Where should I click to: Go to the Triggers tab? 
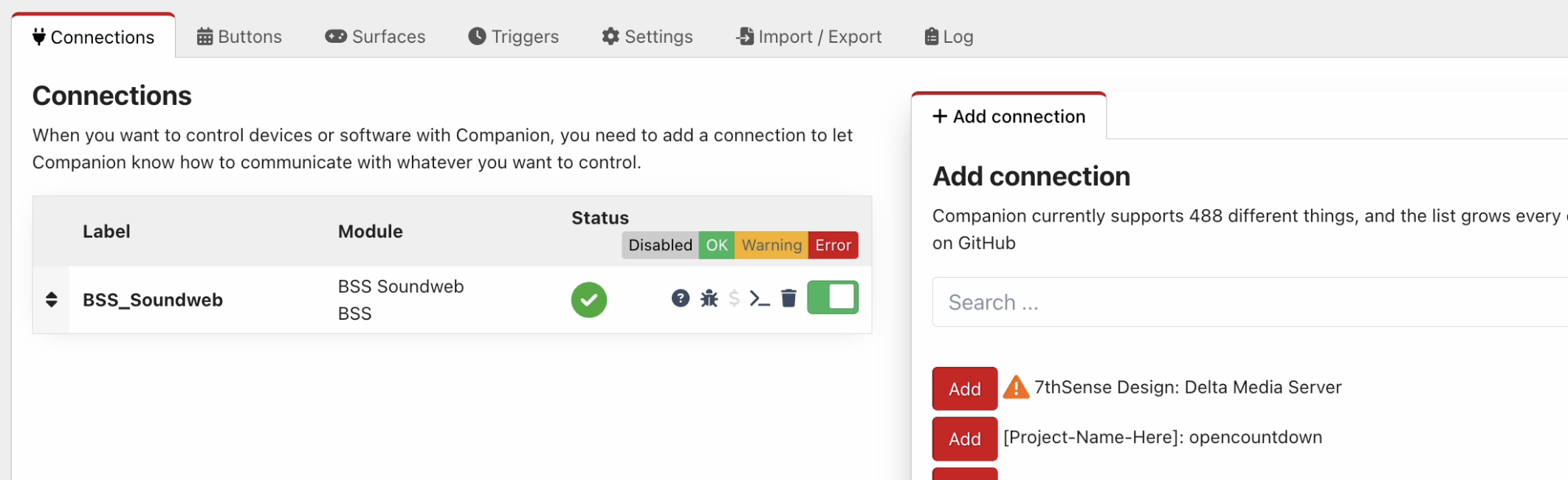pyautogui.click(x=513, y=37)
